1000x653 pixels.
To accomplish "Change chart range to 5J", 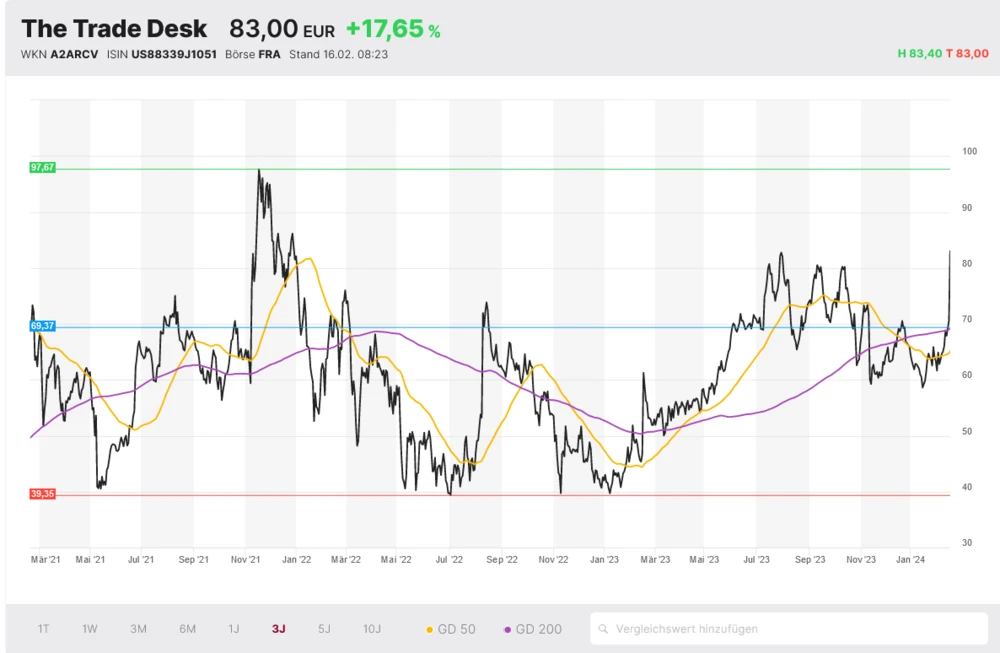I will [324, 629].
